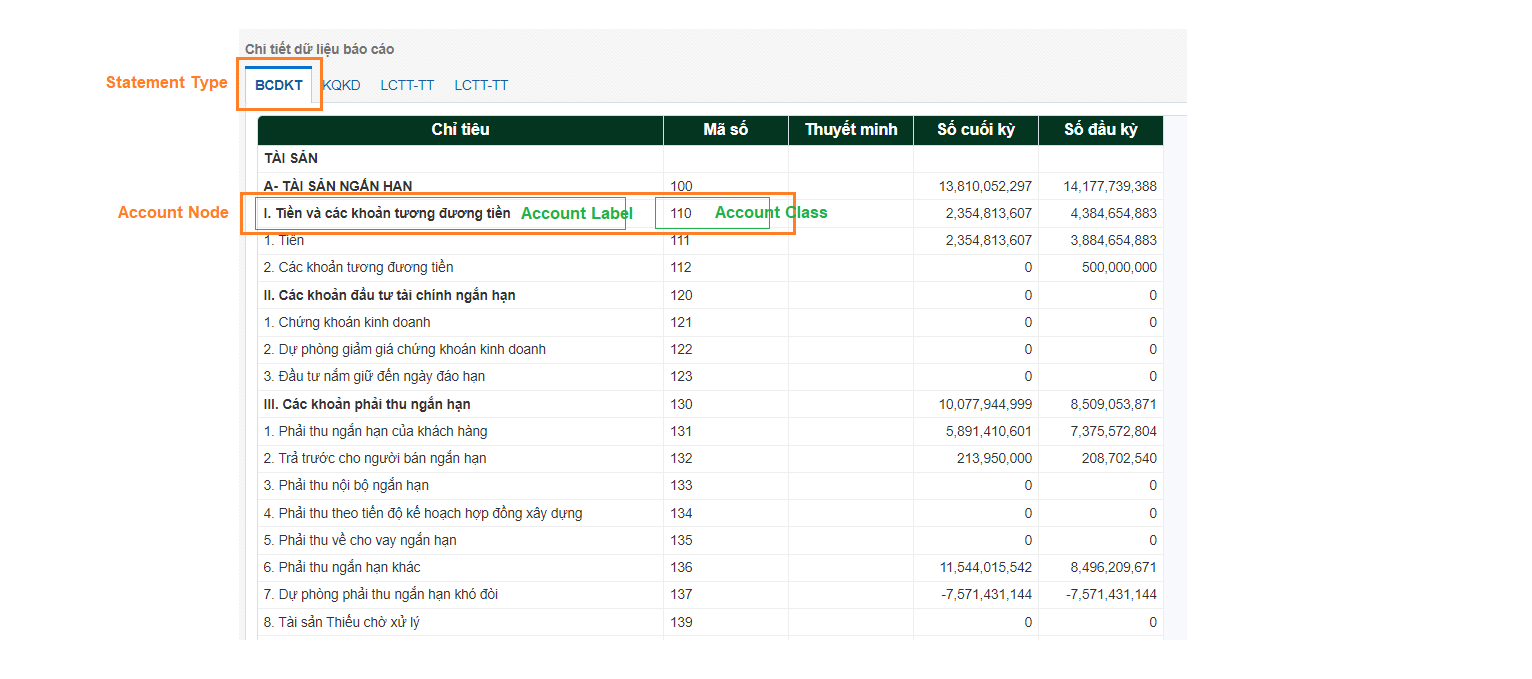Select '1. Phải thu ngắn hạn của khách hàng'
Image resolution: width=1532 pixels, height=679 pixels.
(376, 431)
